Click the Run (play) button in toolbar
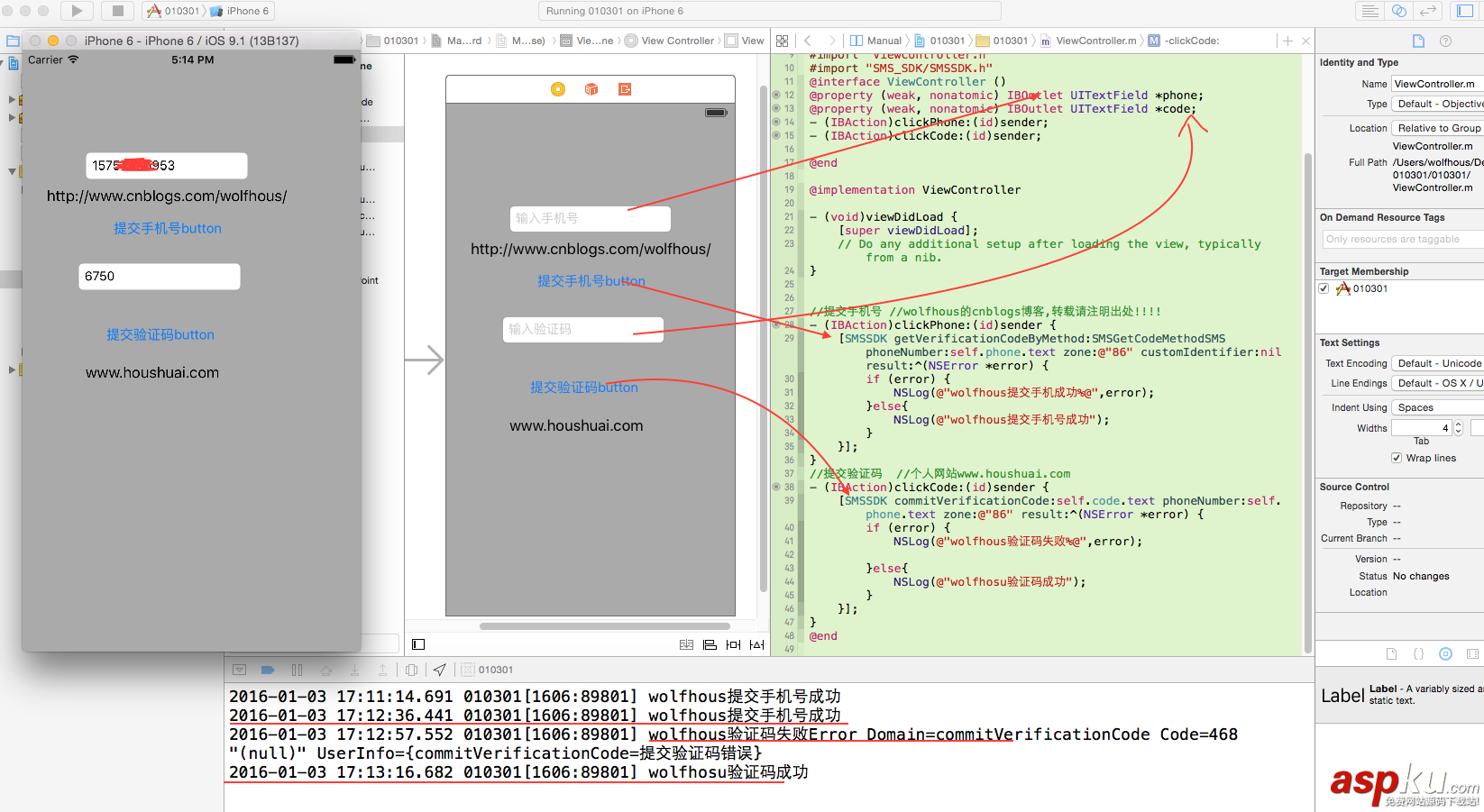 tap(77, 11)
